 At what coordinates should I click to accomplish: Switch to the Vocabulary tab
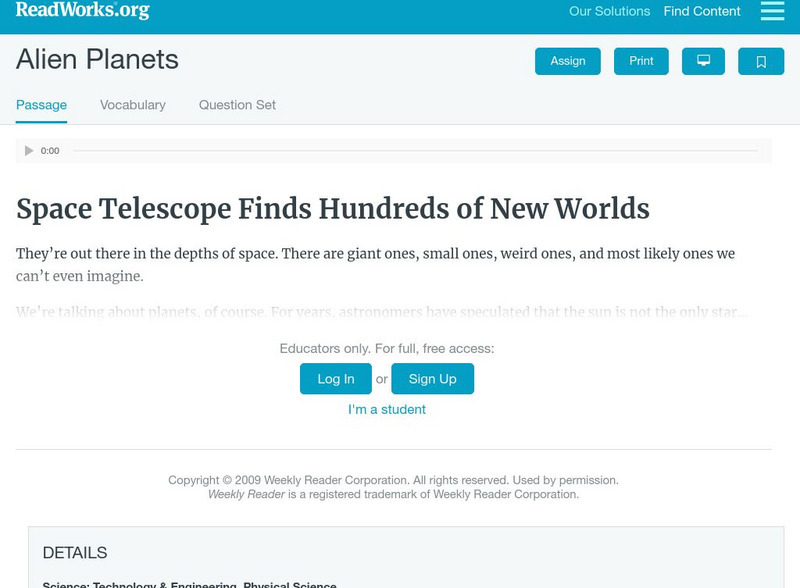[x=133, y=105]
